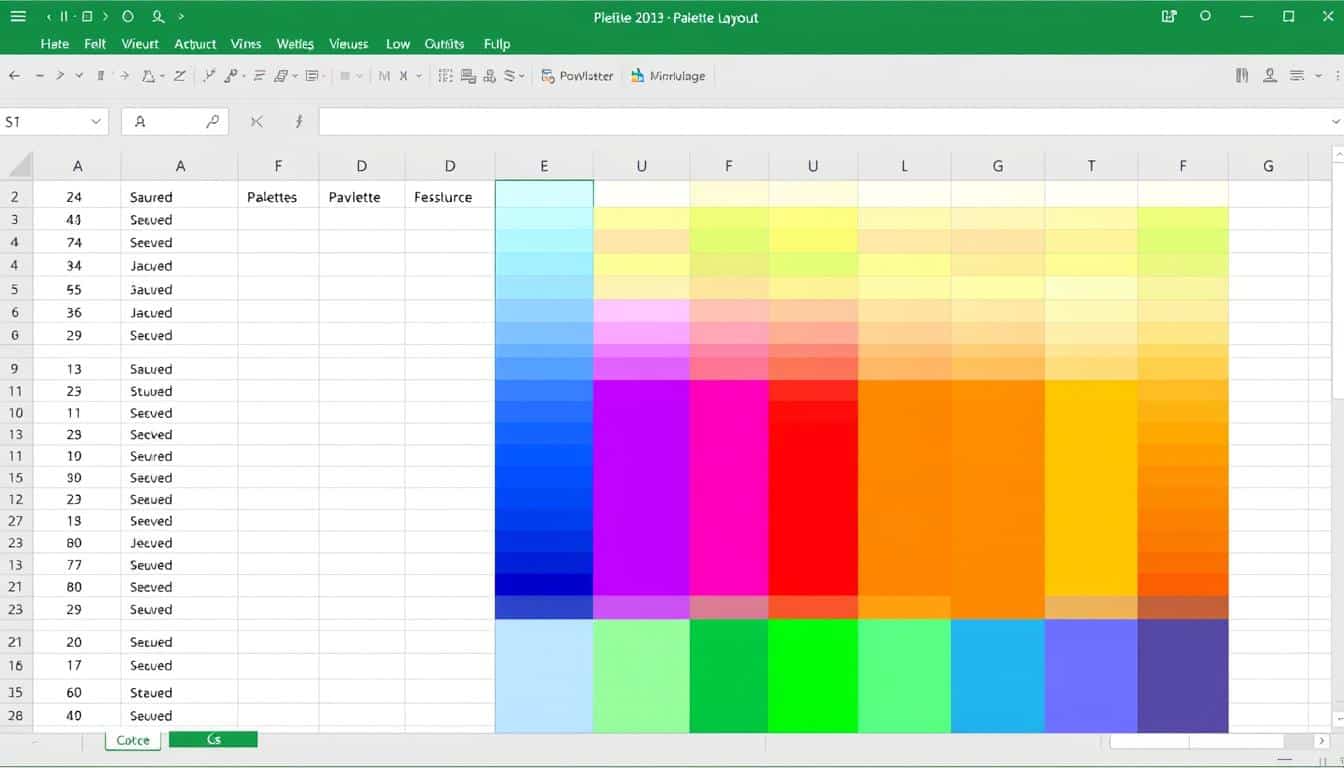Click the M icon in the toolbar
This screenshot has height=768, width=1344.
click(x=385, y=76)
